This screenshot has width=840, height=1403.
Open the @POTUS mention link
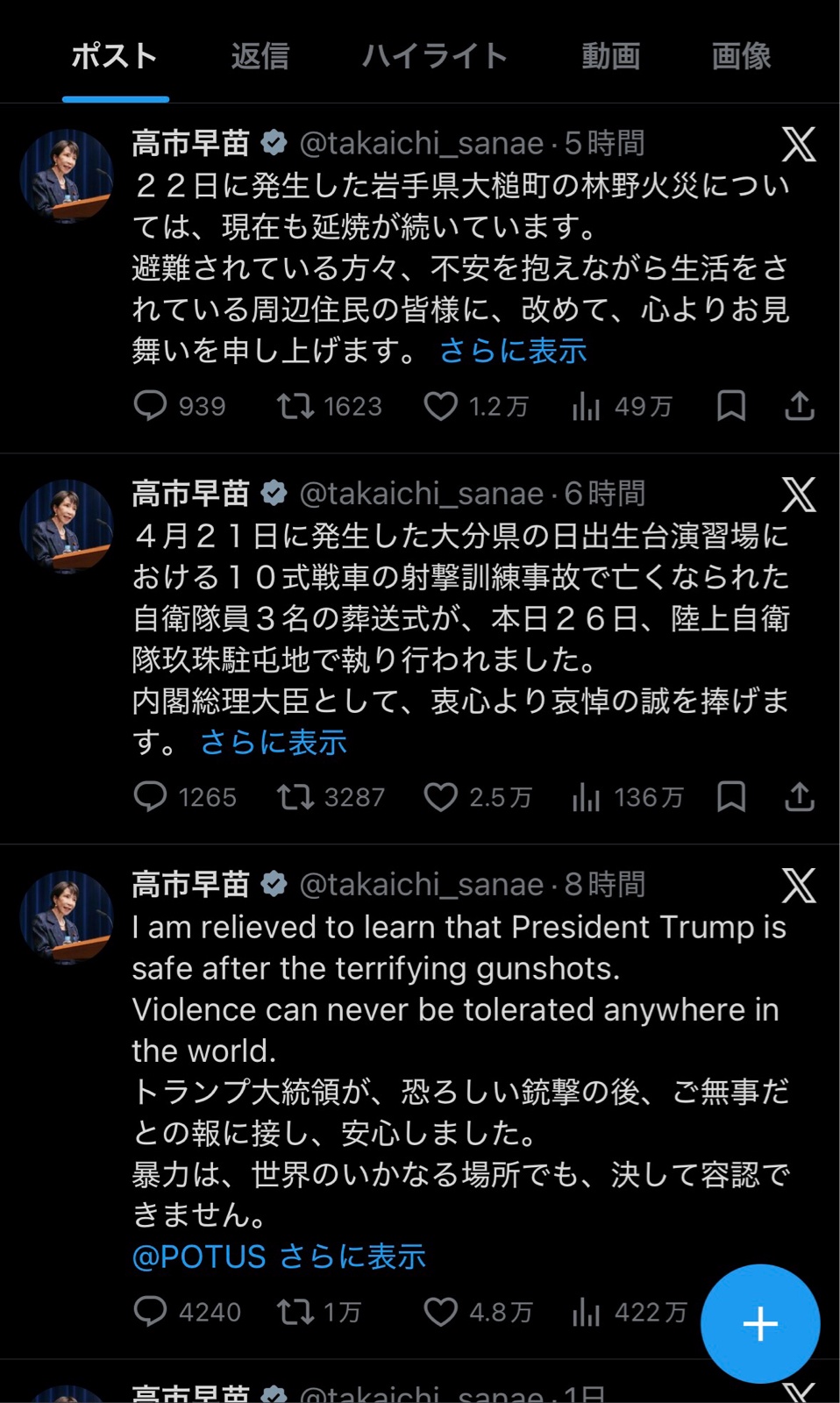point(199,1257)
